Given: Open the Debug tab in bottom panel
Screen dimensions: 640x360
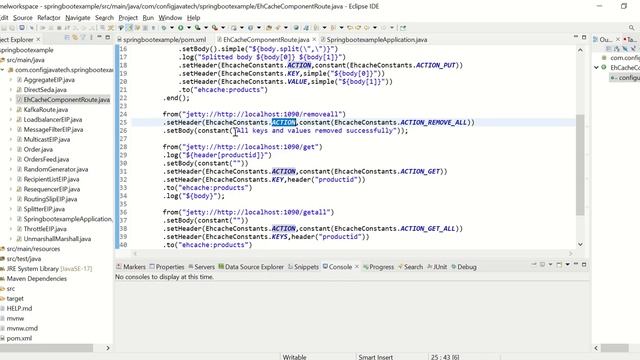Looking at the screenshot, I should [x=464, y=267].
